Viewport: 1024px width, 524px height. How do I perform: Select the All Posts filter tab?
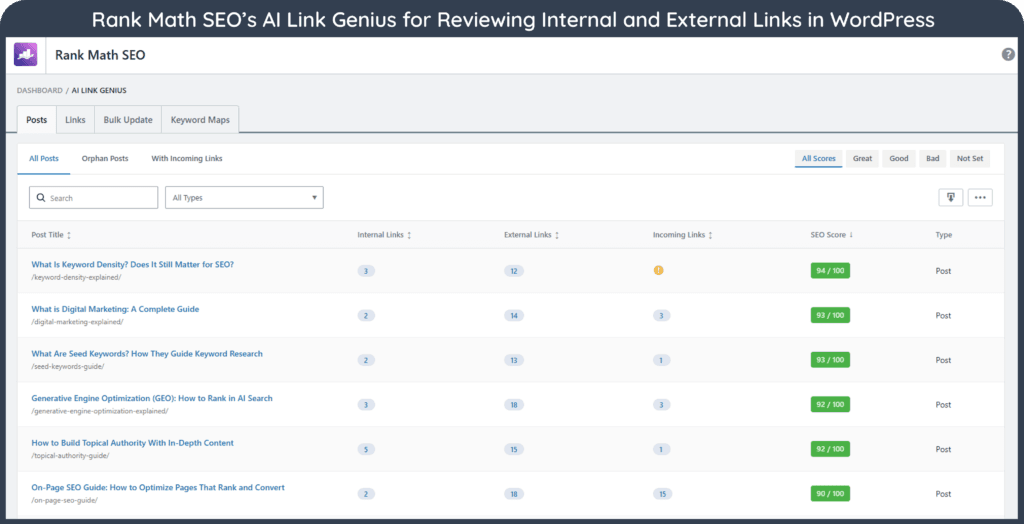[x=44, y=159]
